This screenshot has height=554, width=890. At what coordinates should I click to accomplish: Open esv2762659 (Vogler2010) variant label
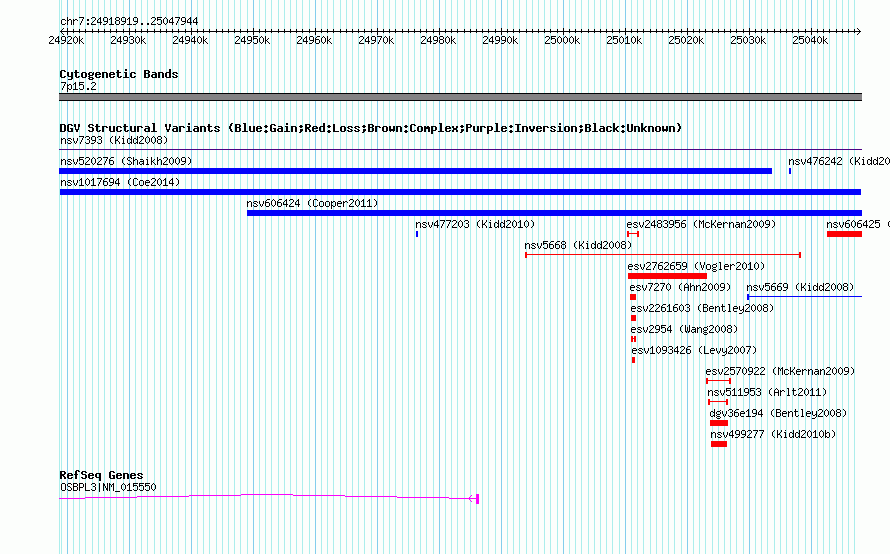tap(696, 266)
